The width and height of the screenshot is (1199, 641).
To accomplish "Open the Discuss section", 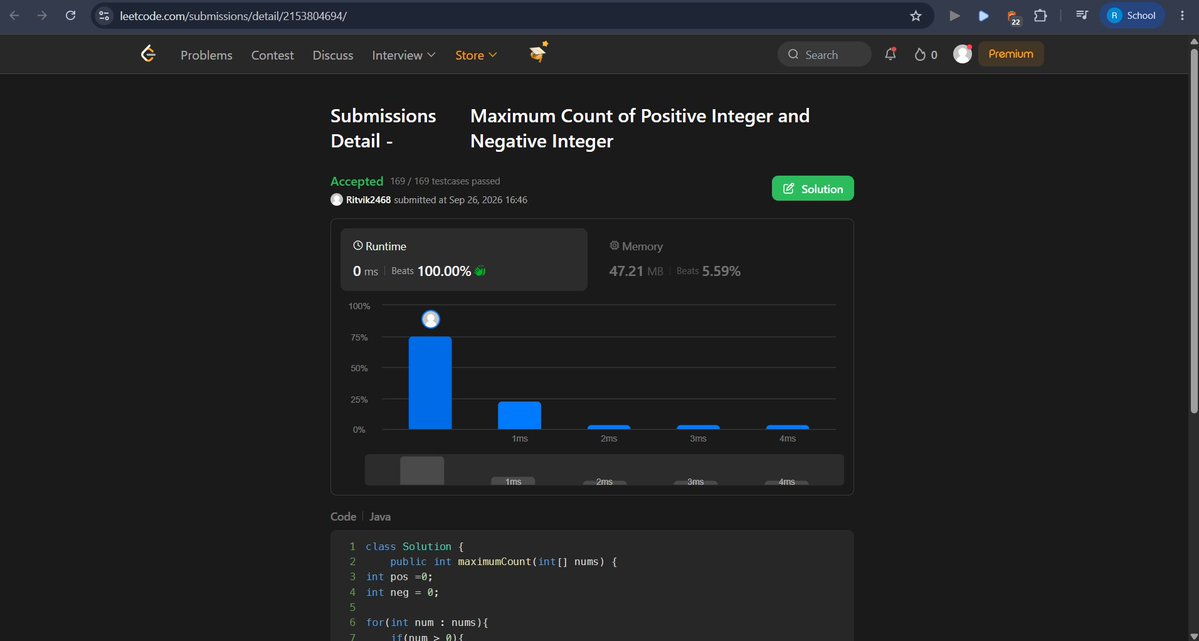I will [x=333, y=55].
